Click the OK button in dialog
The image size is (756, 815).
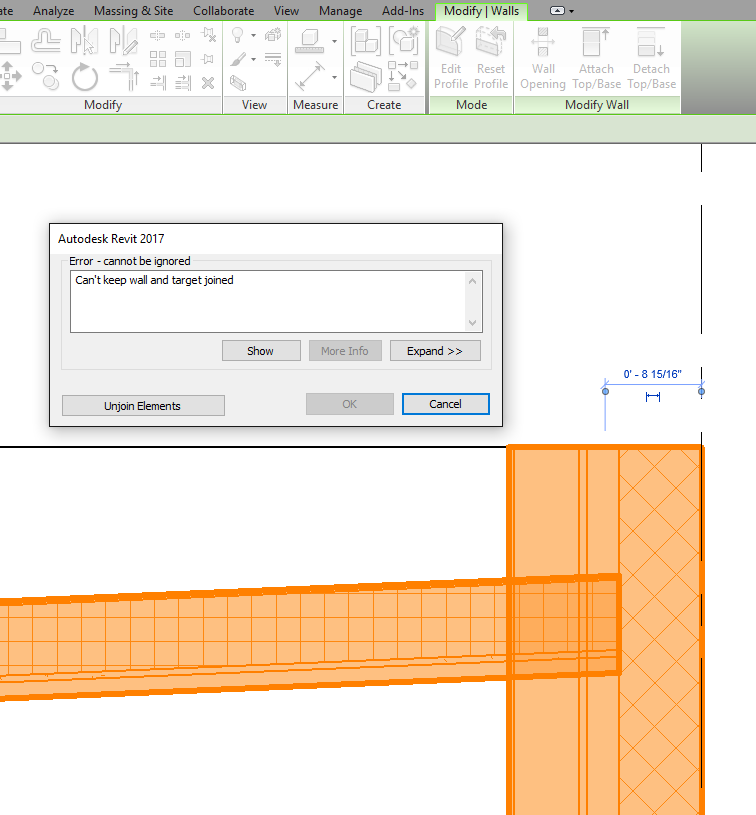349,404
